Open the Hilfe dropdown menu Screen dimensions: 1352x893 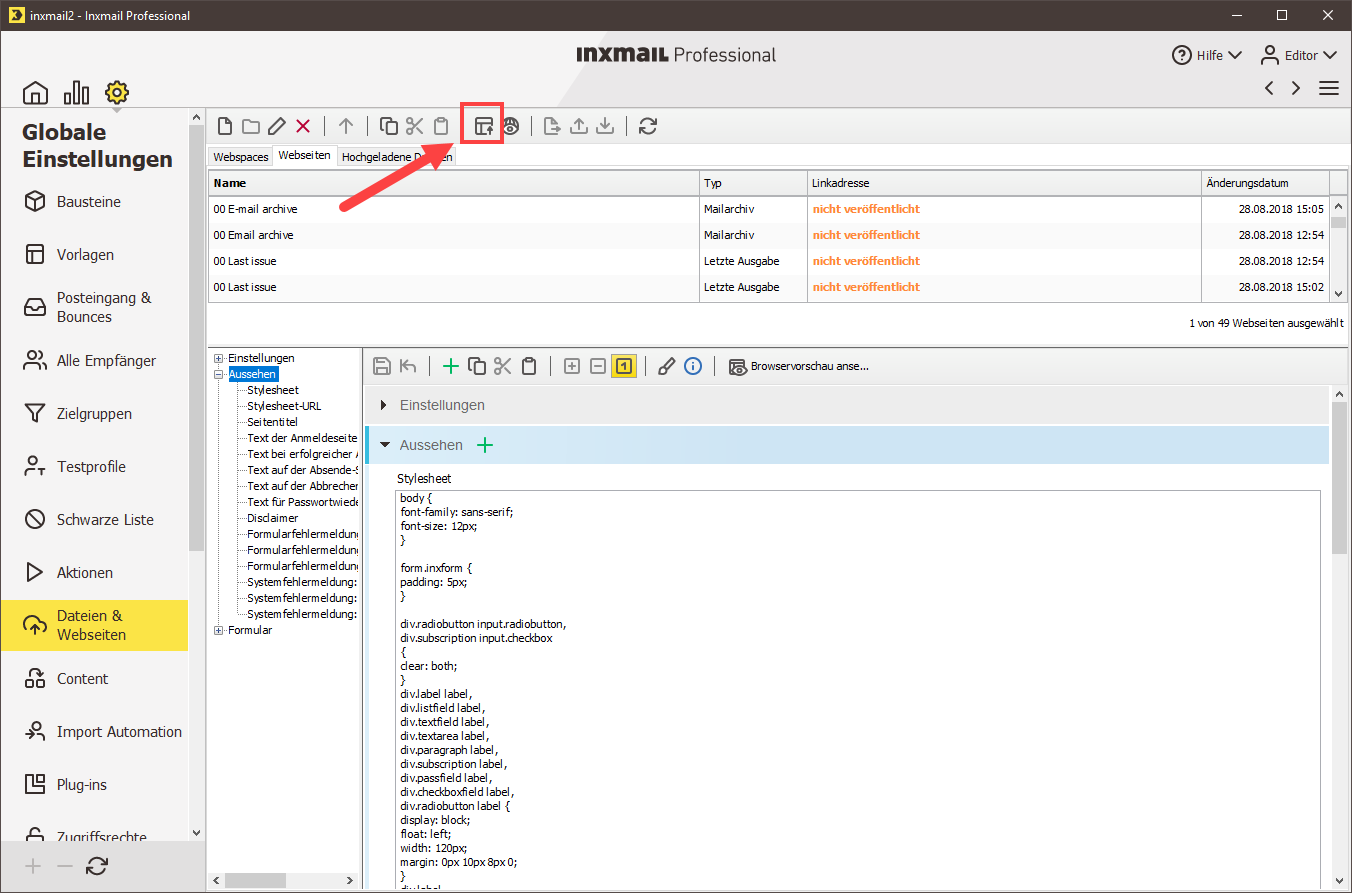(1207, 55)
